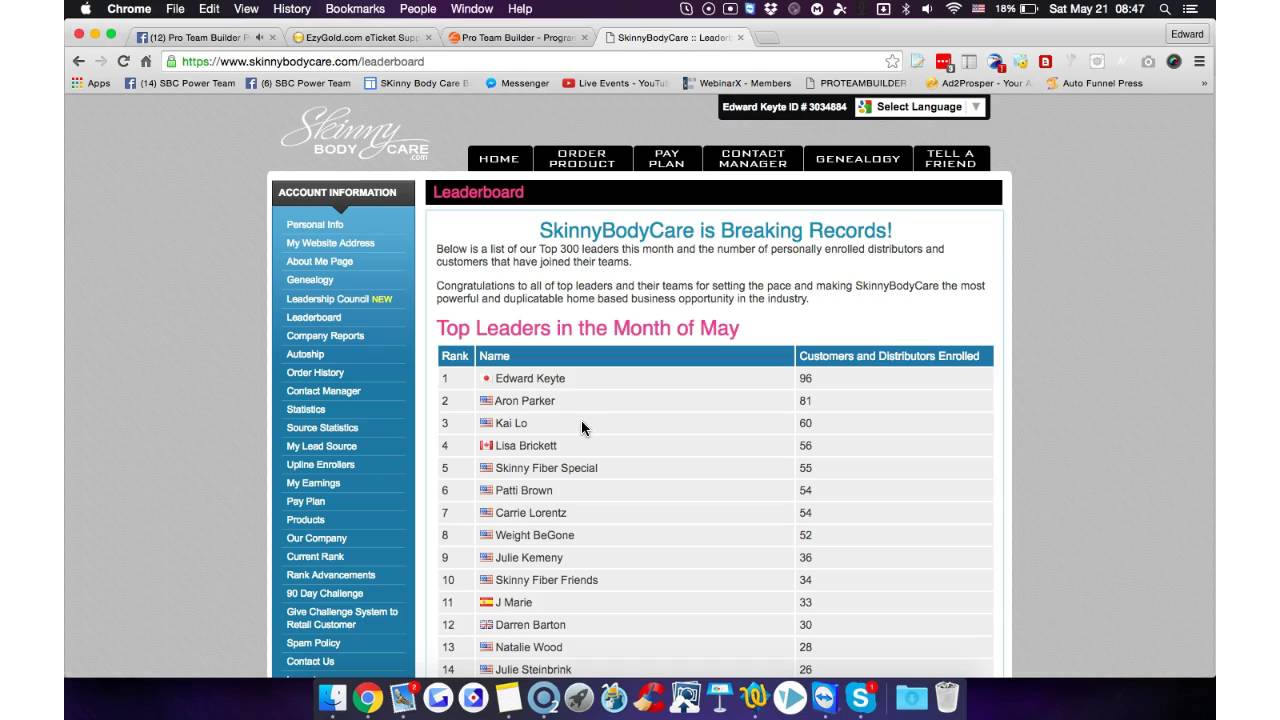The width and height of the screenshot is (1280, 720).
Task: Click the Darren Barton row name
Action: (530, 625)
